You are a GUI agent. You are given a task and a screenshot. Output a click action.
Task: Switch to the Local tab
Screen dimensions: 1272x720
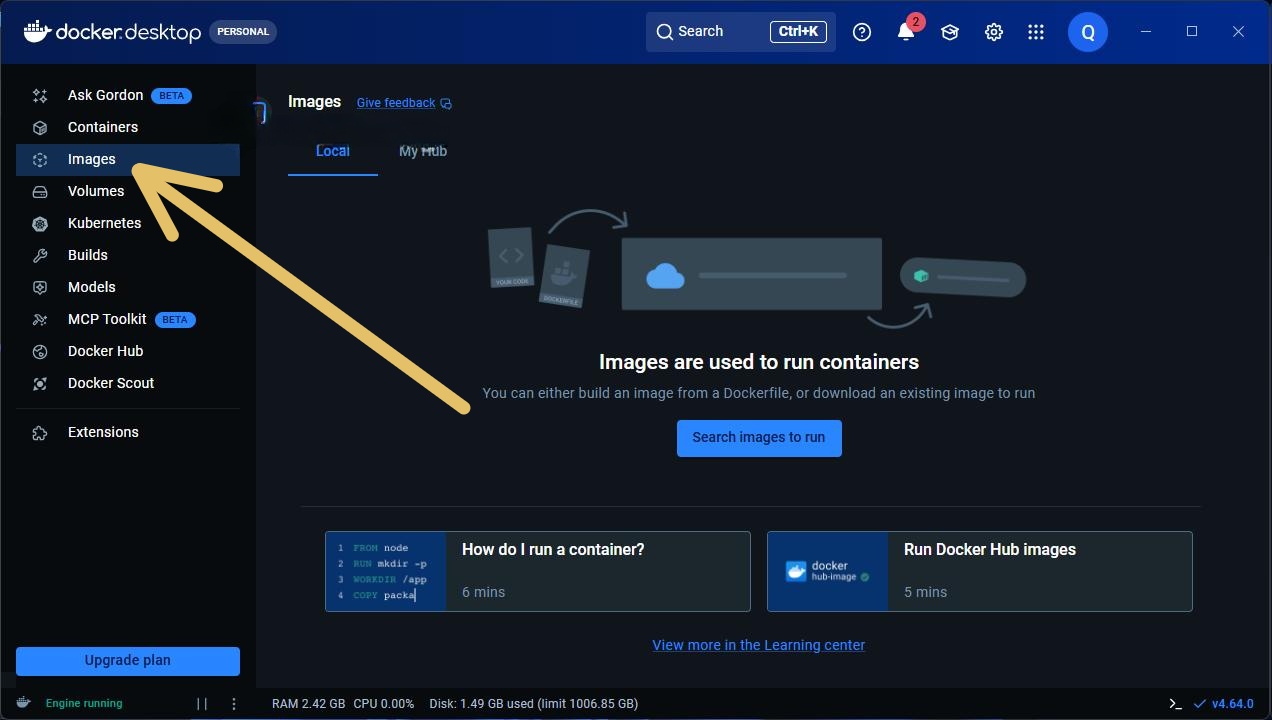[x=333, y=152]
